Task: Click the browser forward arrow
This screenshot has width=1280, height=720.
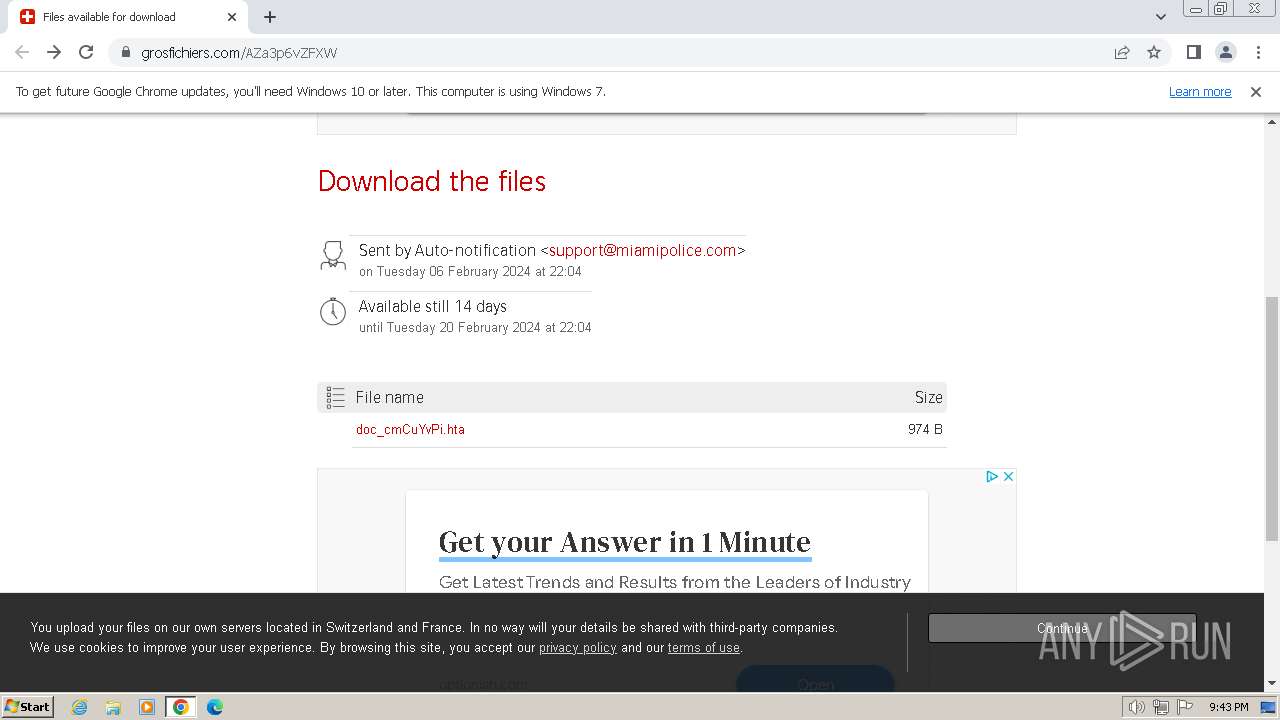Action: coord(54,52)
